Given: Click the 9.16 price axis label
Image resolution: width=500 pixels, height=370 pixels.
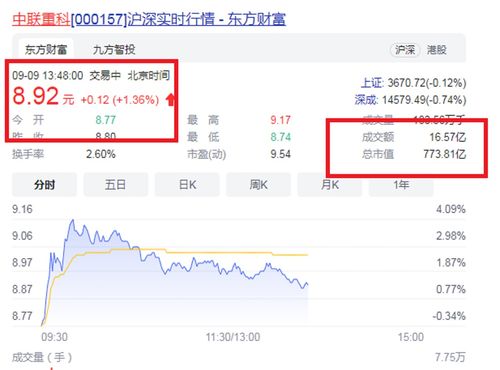Looking at the screenshot, I should tap(22, 209).
